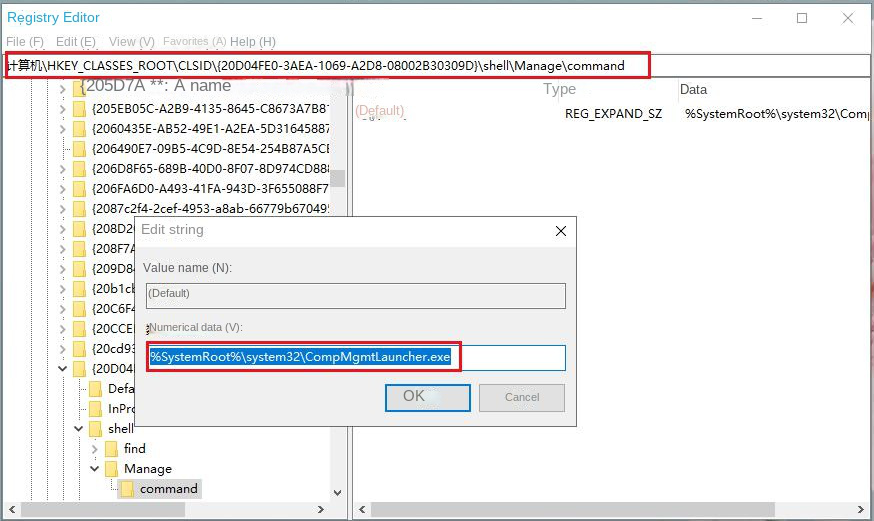The width and height of the screenshot is (874, 521).
Task: Collapse the Manage subkey
Action: coord(95,469)
